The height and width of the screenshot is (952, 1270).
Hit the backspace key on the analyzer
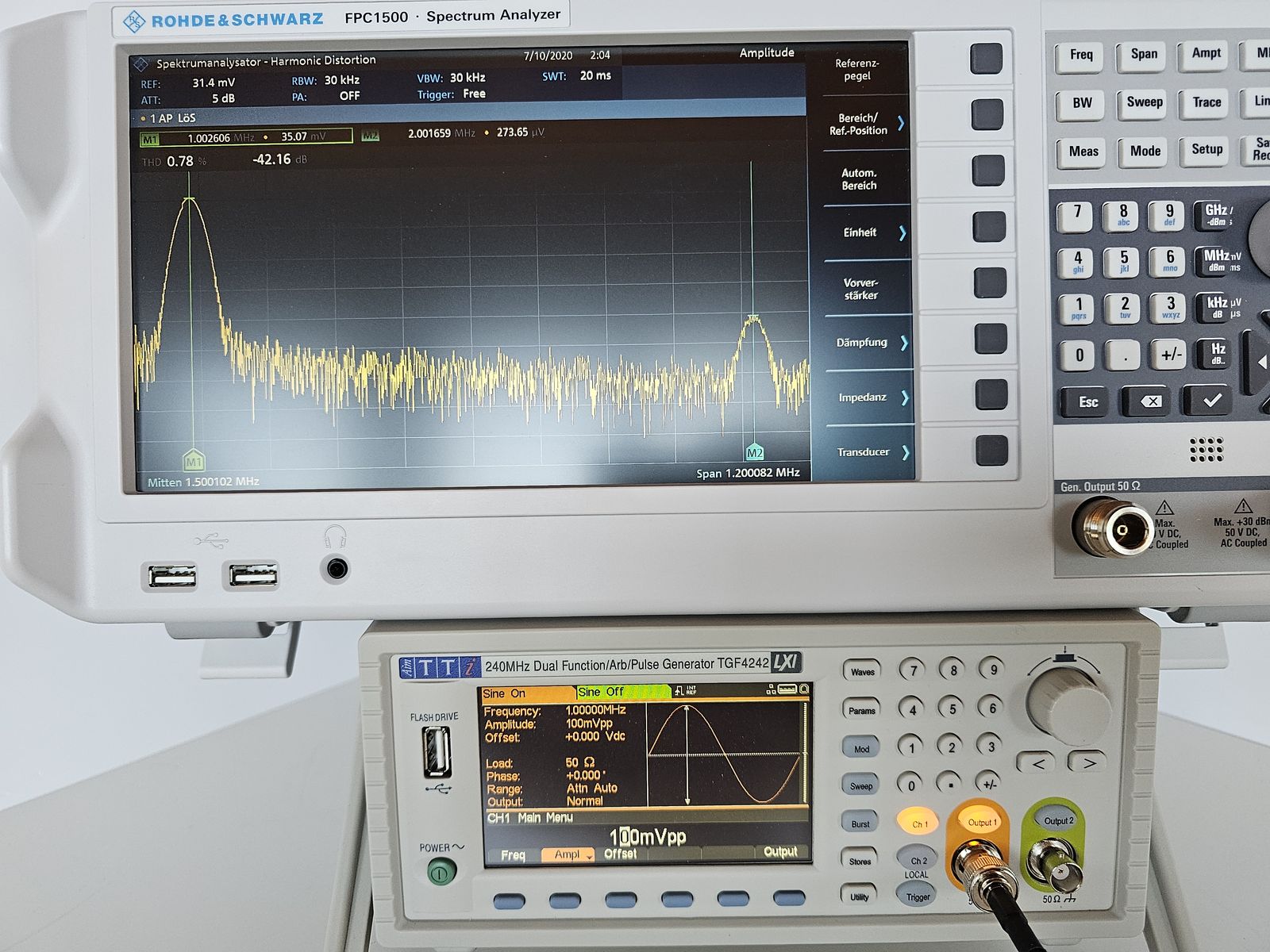coord(1149,401)
